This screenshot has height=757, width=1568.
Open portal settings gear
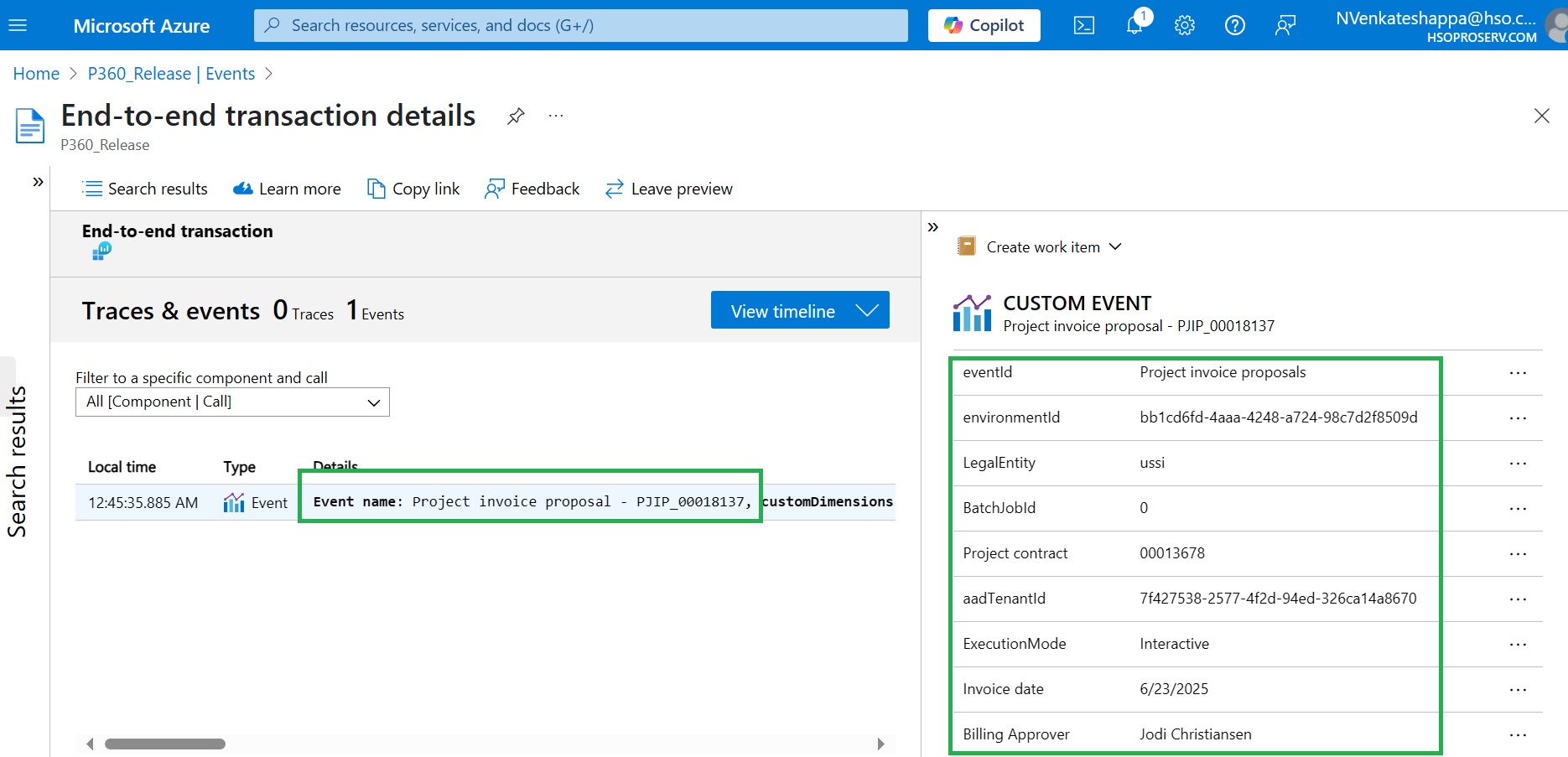point(1184,25)
